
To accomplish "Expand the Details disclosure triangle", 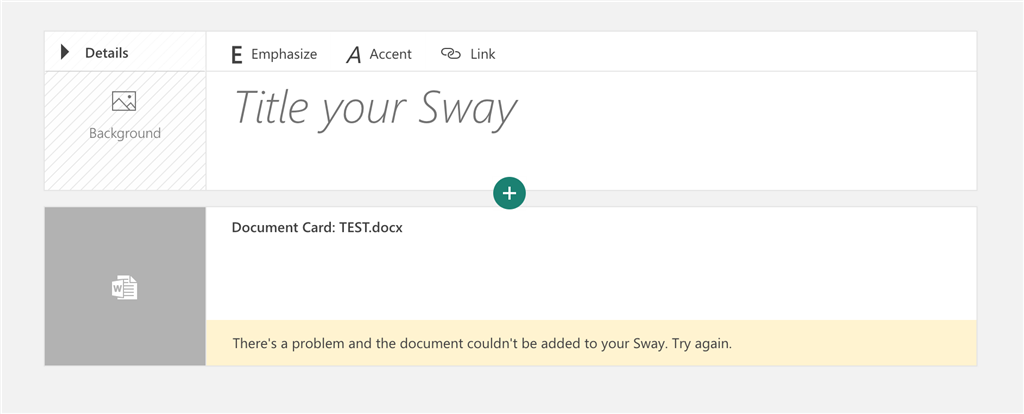I will [65, 53].
